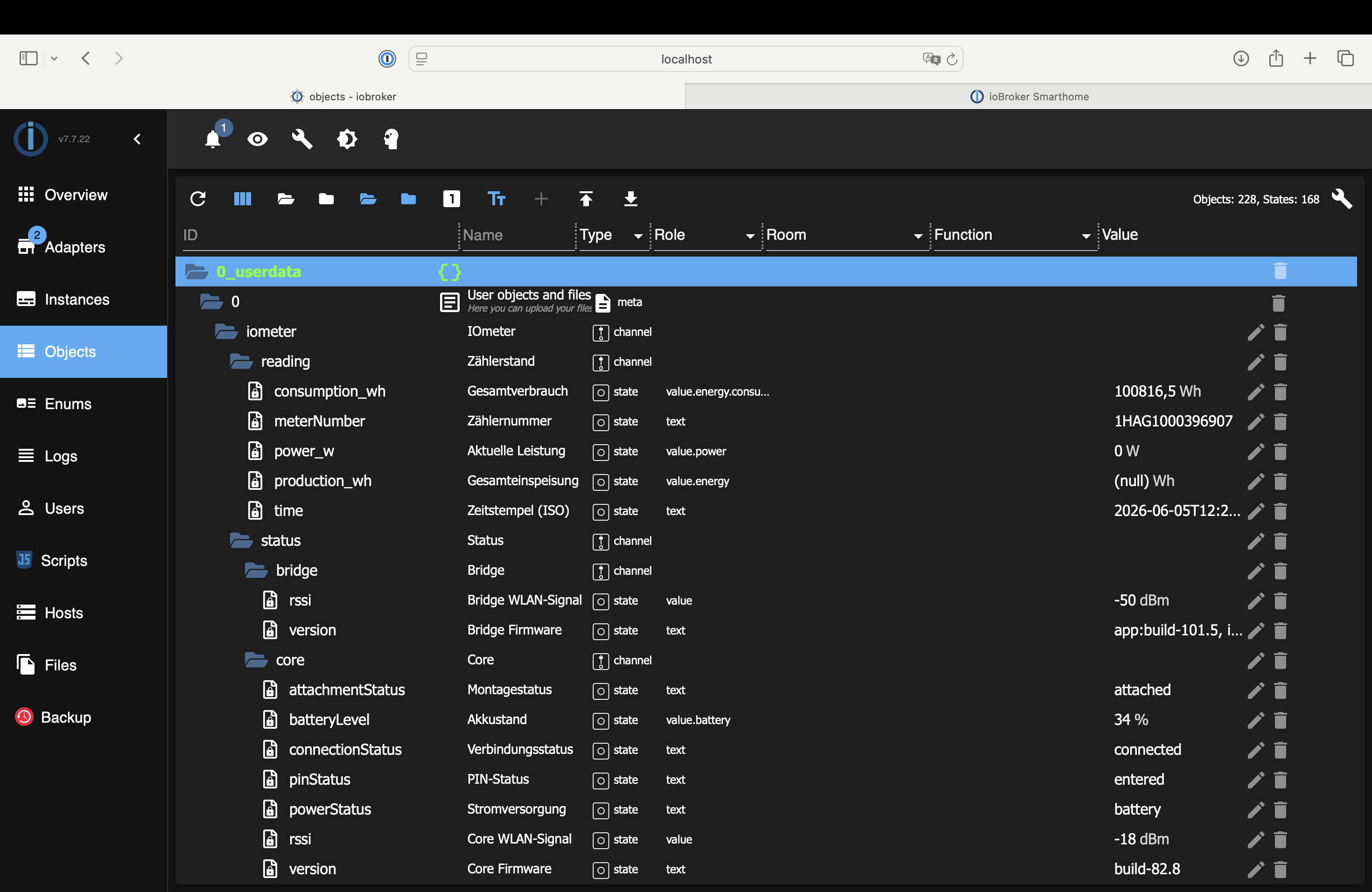The image size is (1372, 892).
Task: Open the Adapters menu item
Action: click(84, 247)
